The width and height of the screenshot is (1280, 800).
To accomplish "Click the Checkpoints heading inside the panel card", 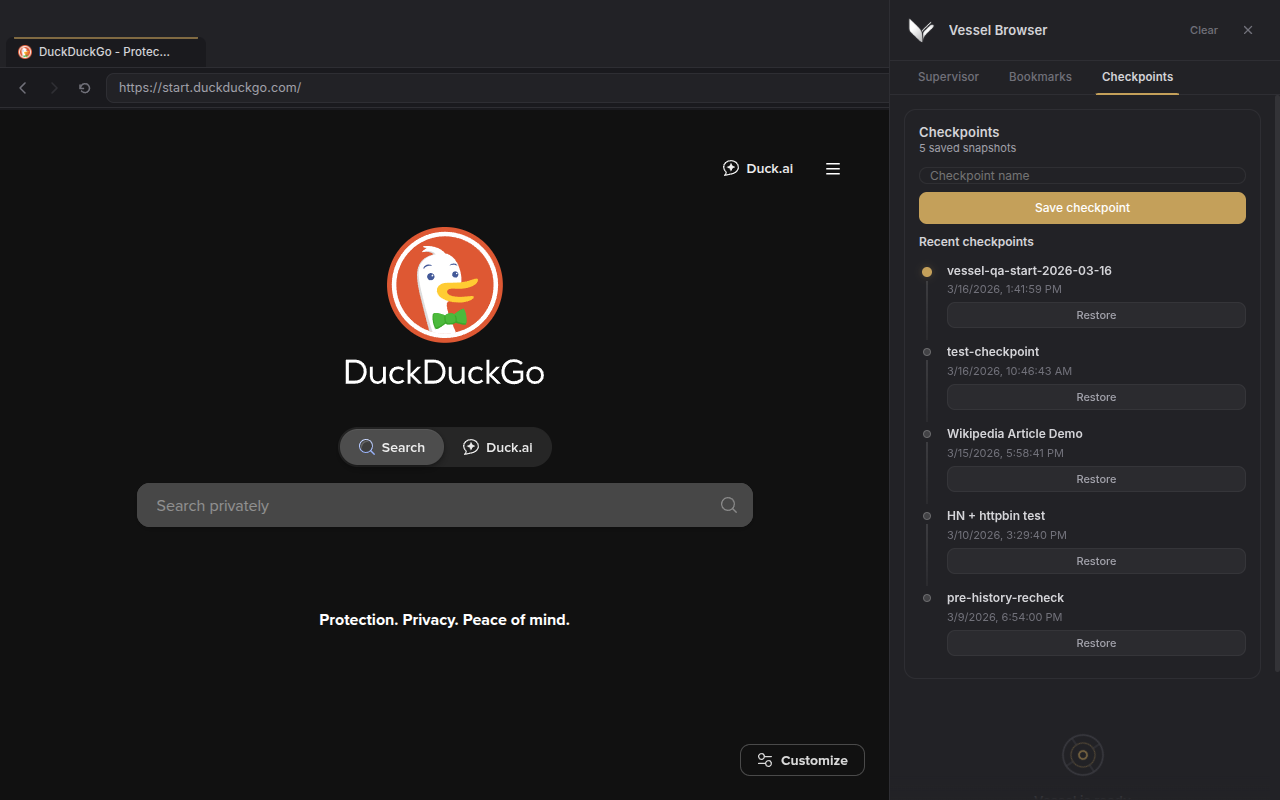I will click(x=959, y=132).
